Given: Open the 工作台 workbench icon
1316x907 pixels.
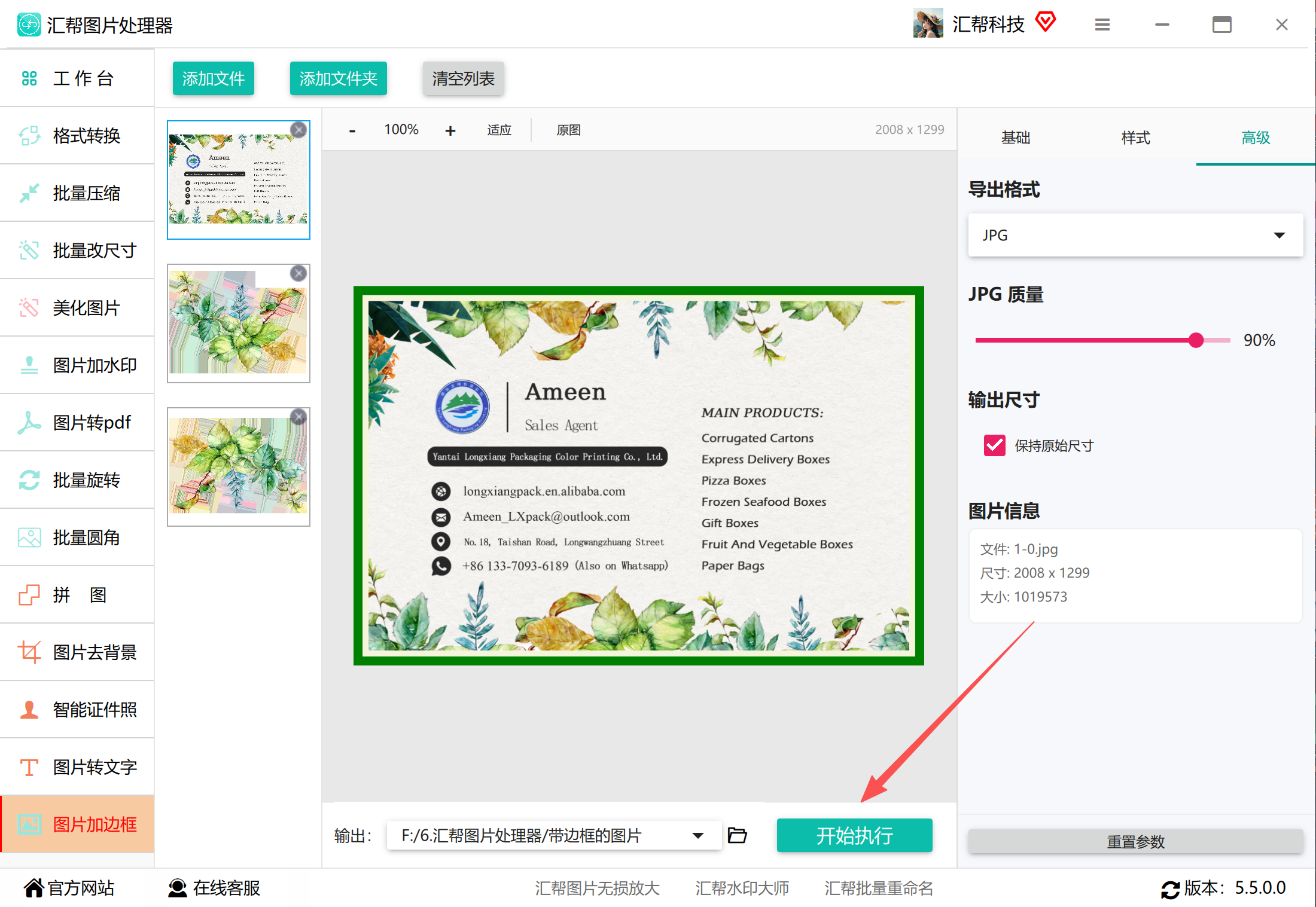Looking at the screenshot, I should (29, 78).
